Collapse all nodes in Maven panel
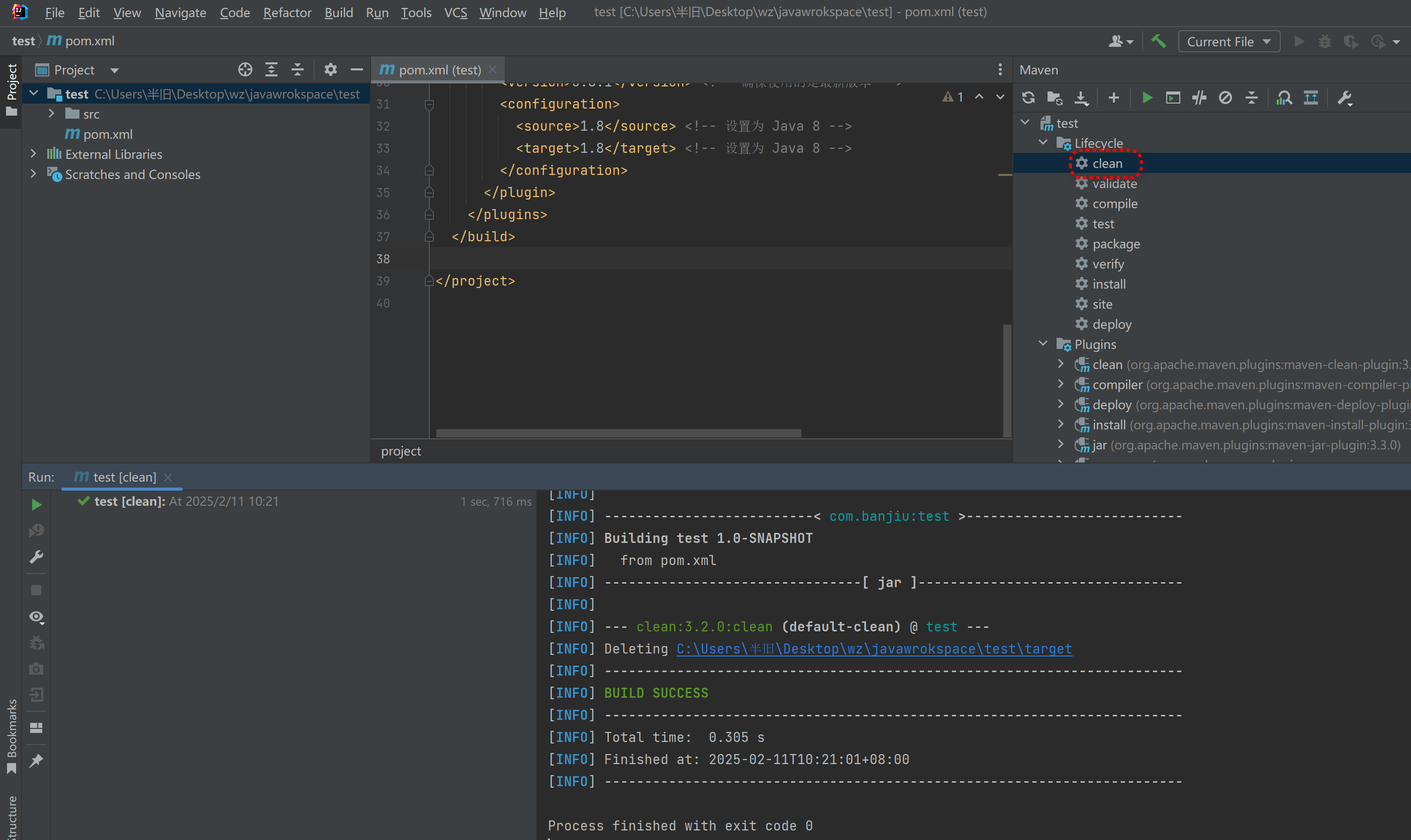Screen dimensions: 1411x840 click(x=1251, y=98)
